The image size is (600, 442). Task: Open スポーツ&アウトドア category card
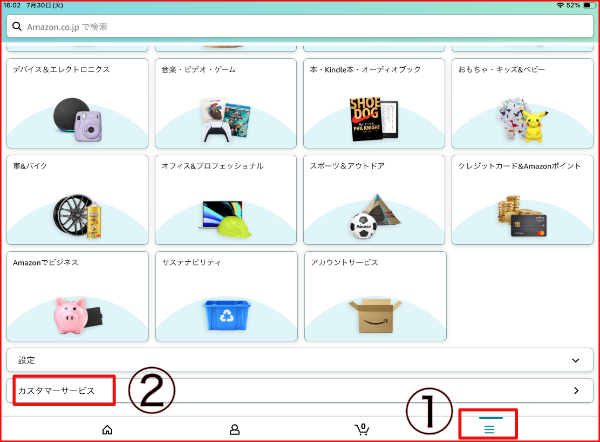374,200
